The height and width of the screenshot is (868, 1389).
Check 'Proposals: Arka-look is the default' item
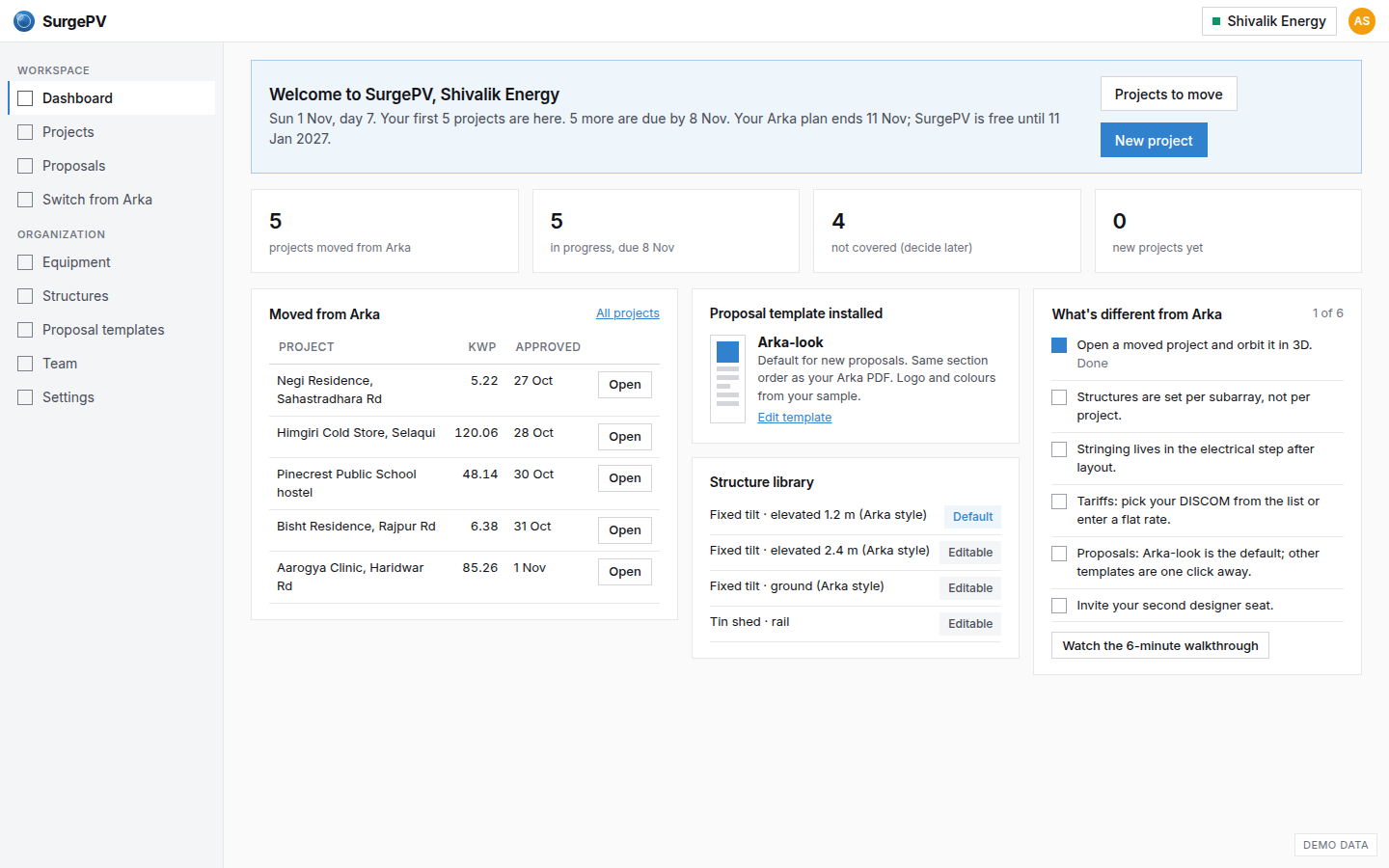click(1059, 554)
